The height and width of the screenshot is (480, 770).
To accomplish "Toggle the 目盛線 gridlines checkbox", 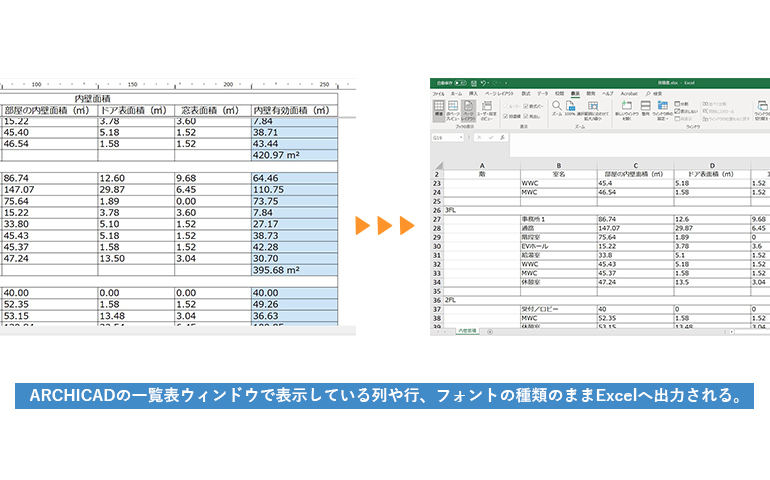I will (x=512, y=116).
